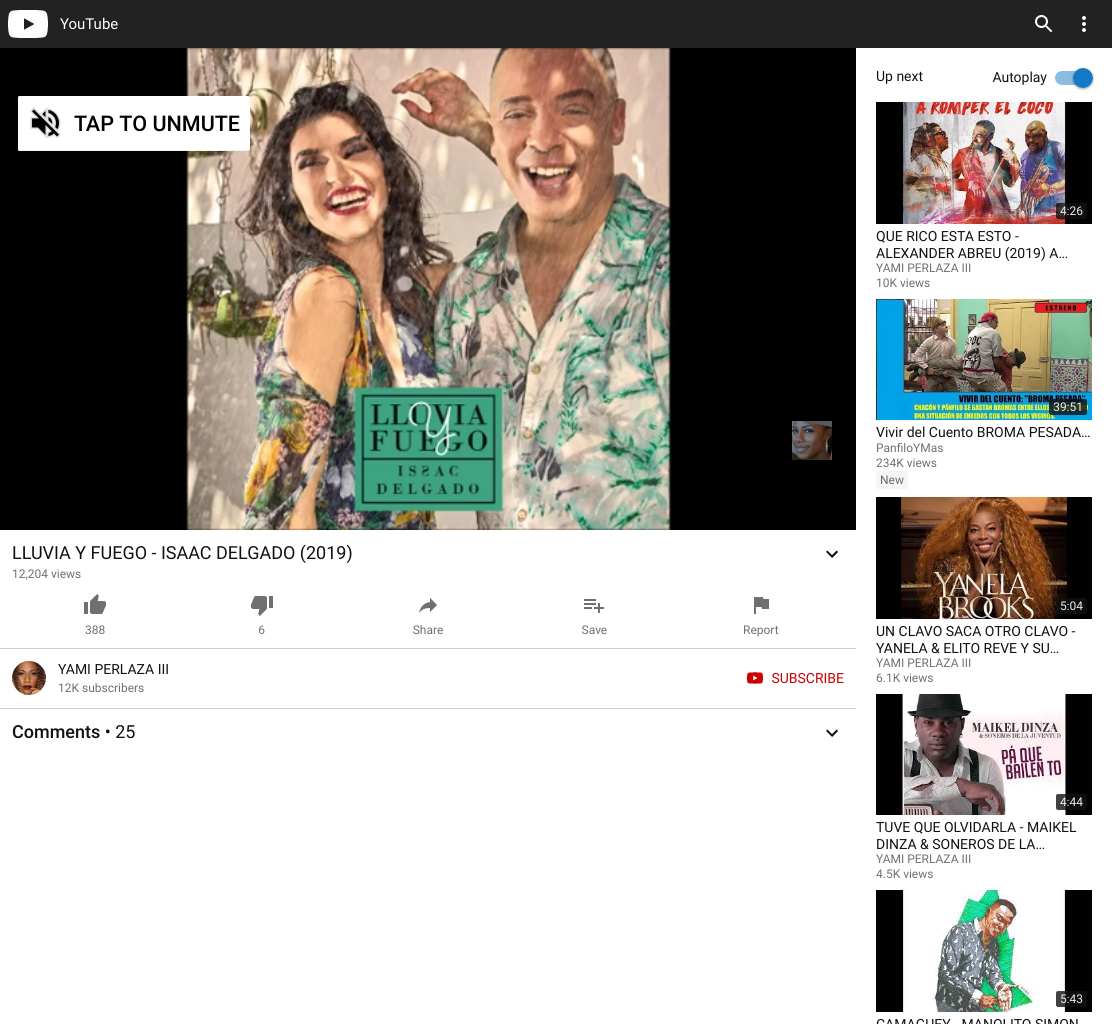Screen dimensions: 1112x1024
Task: Click the TAP TO UNMUTE label
Action: (157, 123)
